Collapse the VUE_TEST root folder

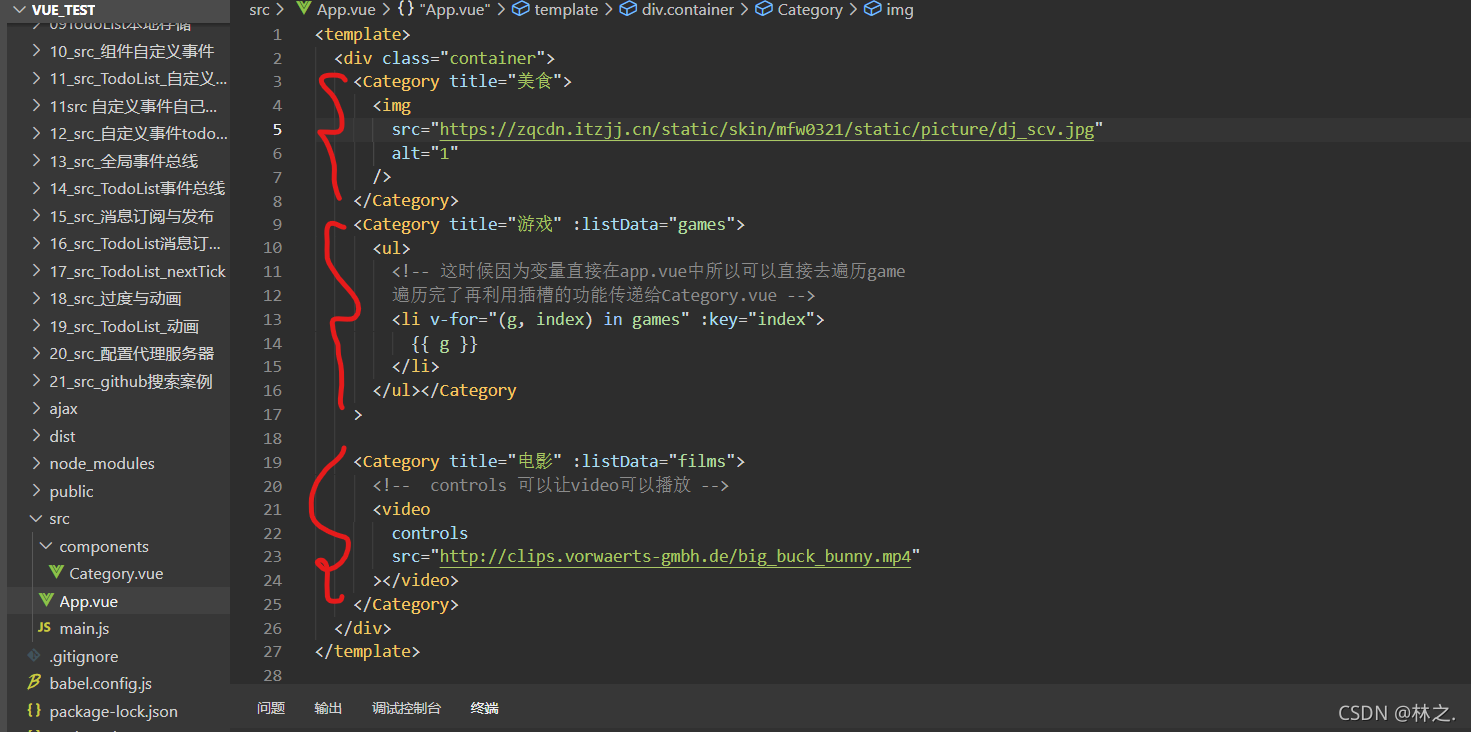[x=19, y=10]
